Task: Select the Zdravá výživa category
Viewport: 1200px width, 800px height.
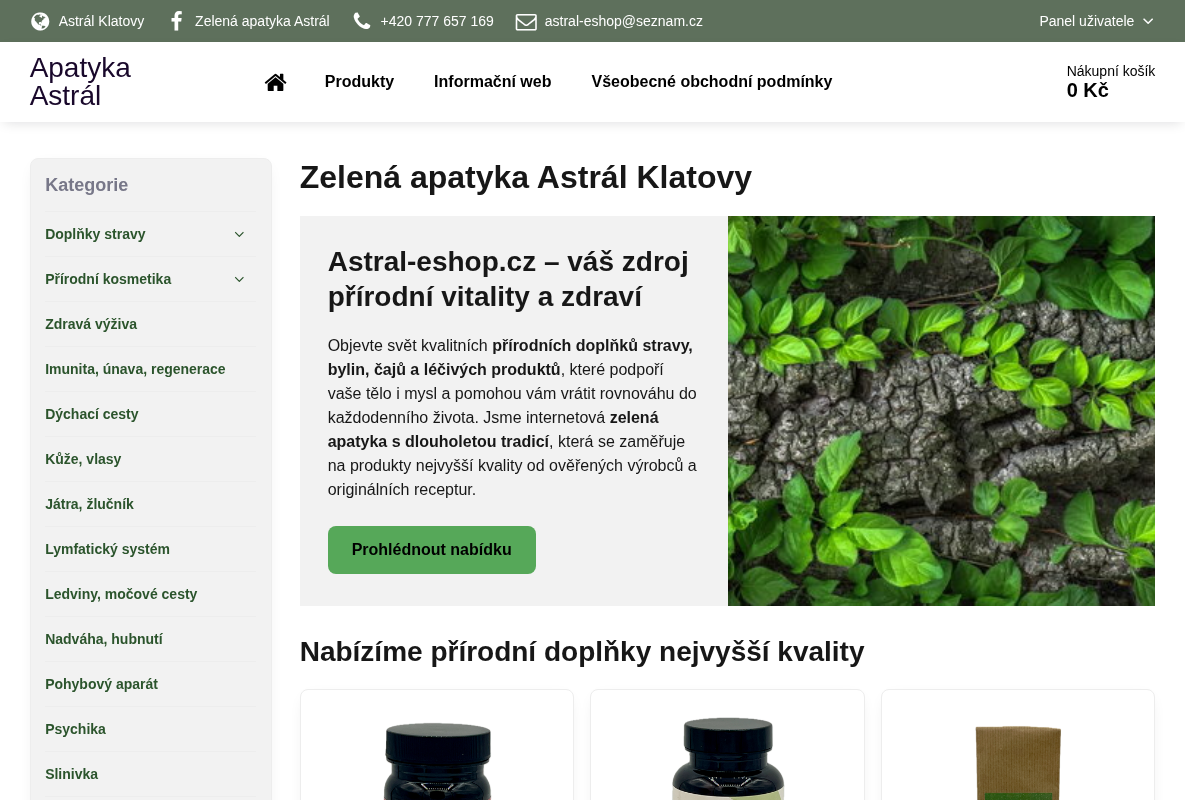Action: tap(91, 324)
